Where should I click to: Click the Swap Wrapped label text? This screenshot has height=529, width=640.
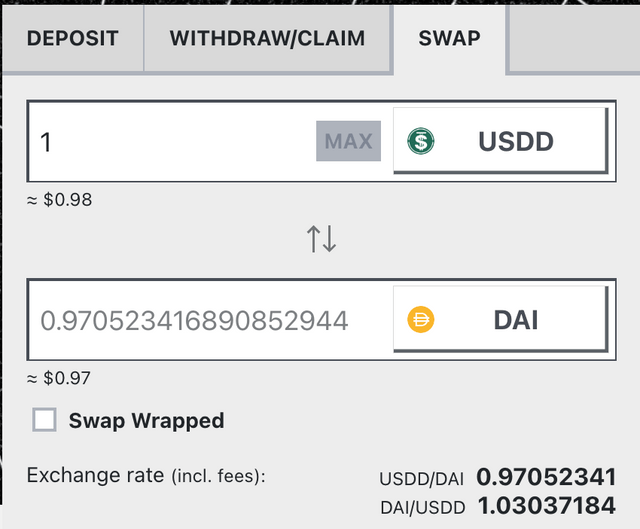[x=146, y=420]
